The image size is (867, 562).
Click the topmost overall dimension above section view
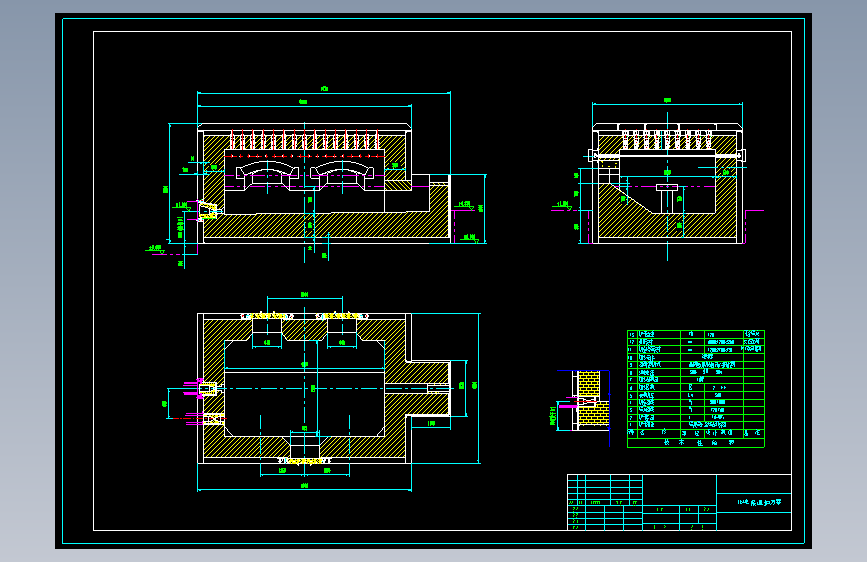[324, 90]
